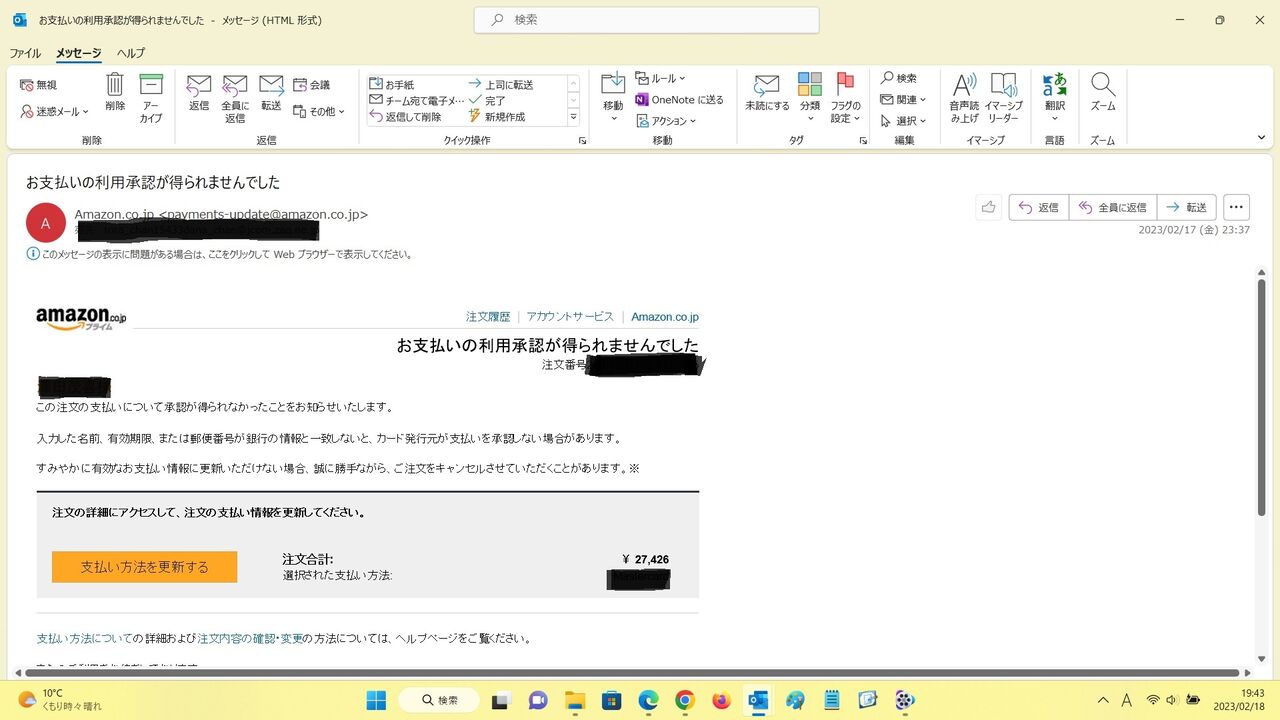The width and height of the screenshot is (1280, 720).
Task: Open Firefox from taskbar
Action: coord(721,700)
